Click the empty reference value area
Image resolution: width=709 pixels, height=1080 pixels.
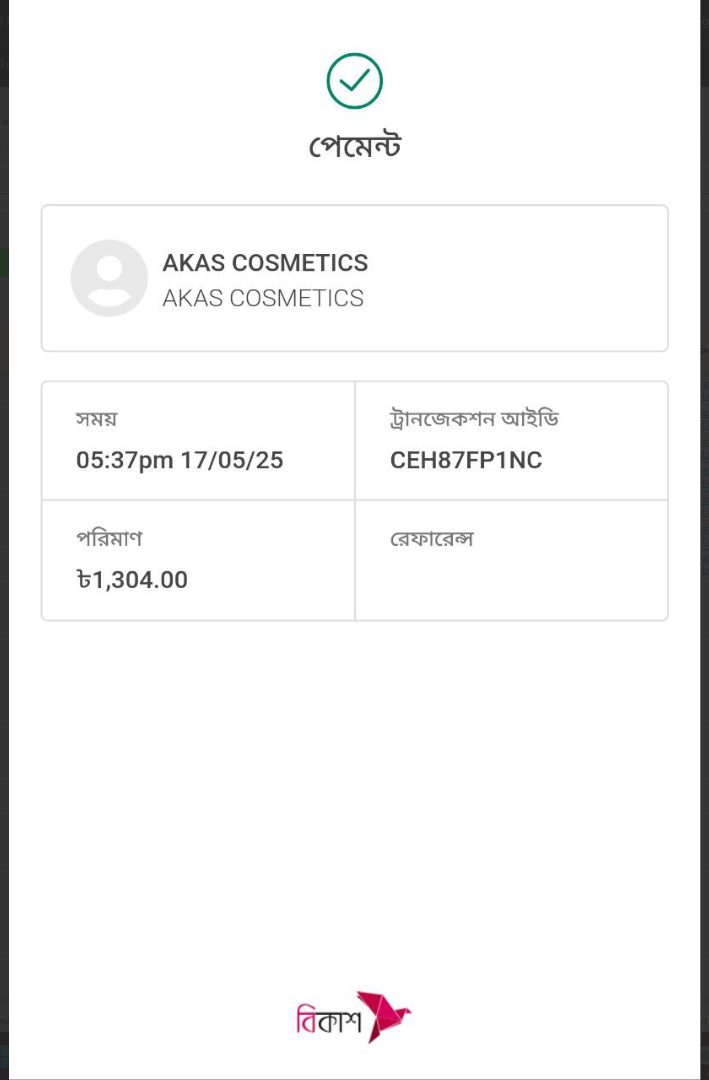click(x=511, y=582)
